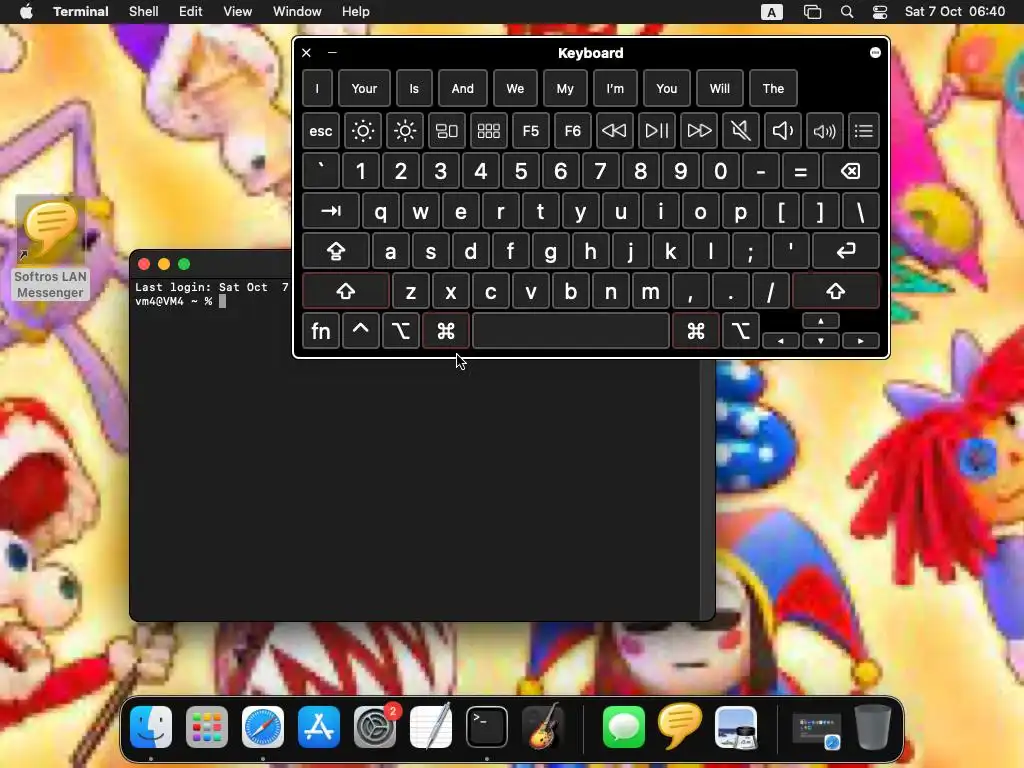Viewport: 1024px width, 768px height.
Task: Tap the volume down key
Action: coord(782,131)
